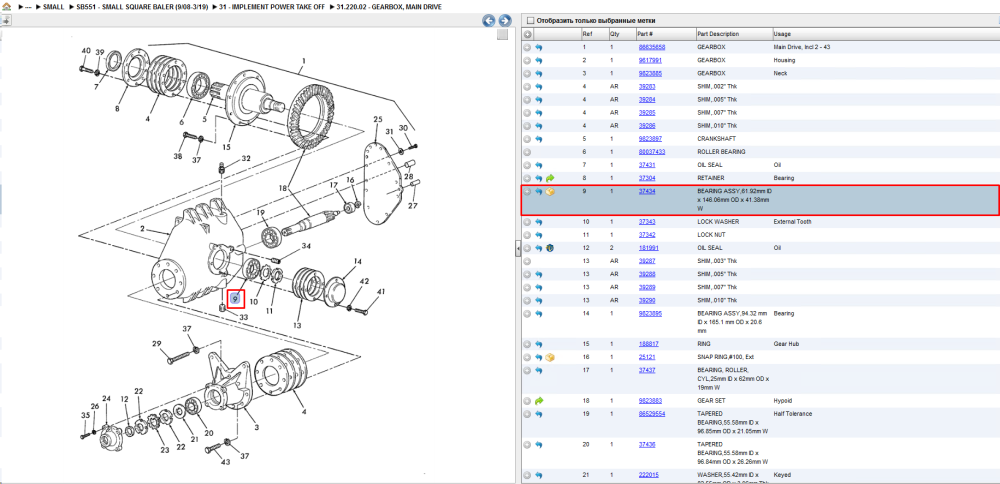This screenshot has width=1000, height=484.
Task: Click the Usage column header
Action: coord(782,34)
